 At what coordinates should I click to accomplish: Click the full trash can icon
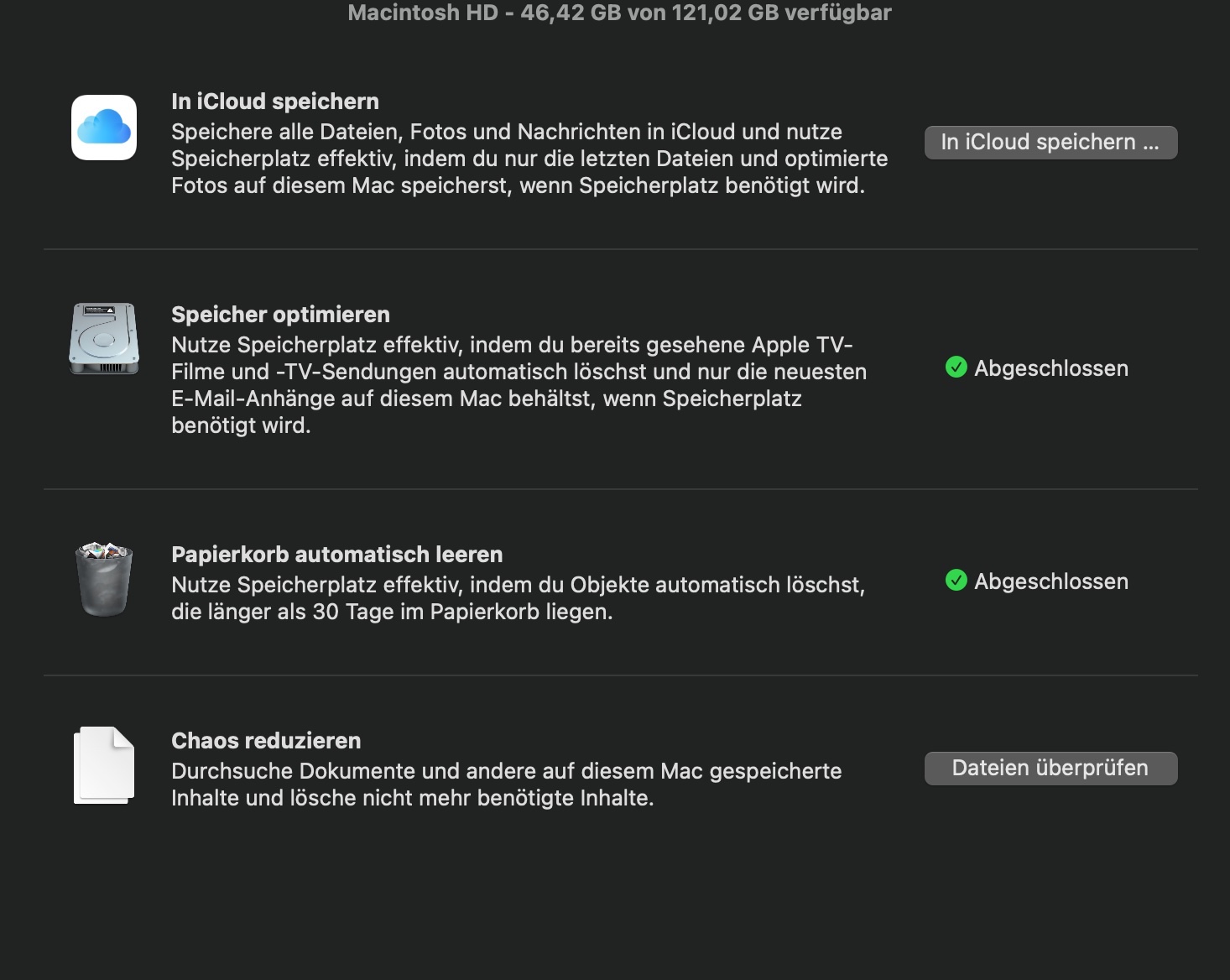pos(104,579)
